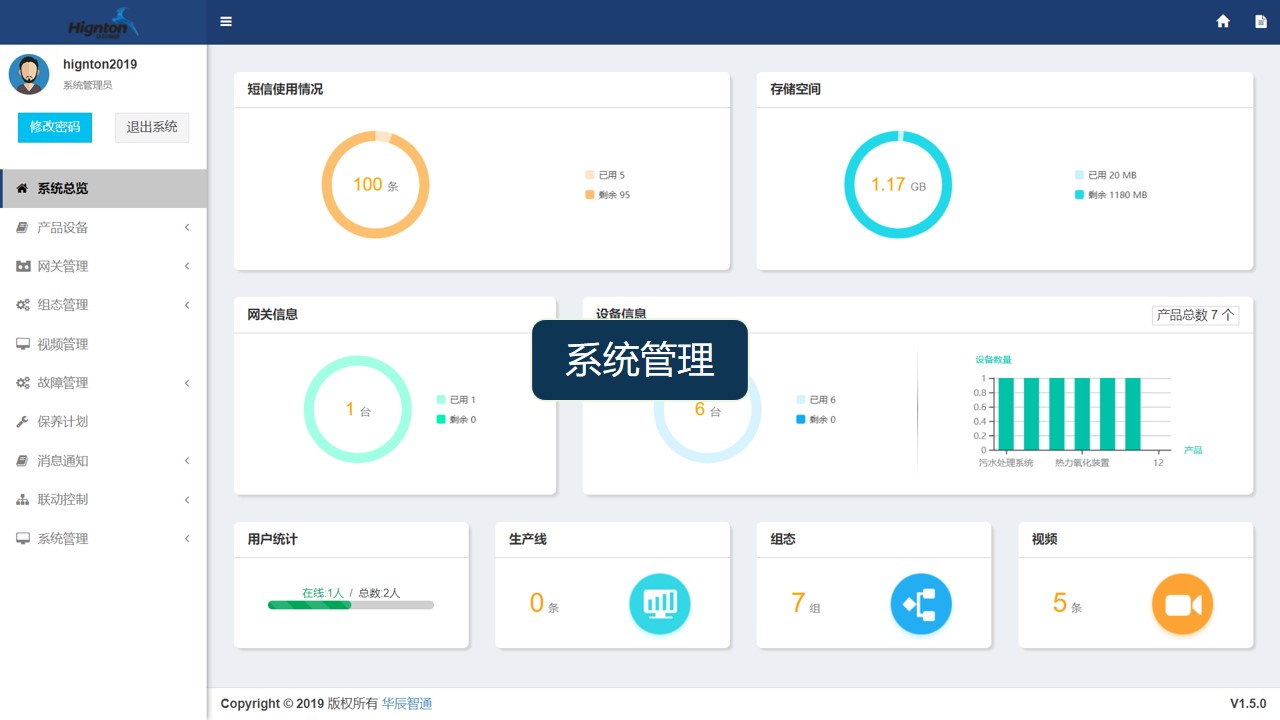This screenshot has width=1280, height=720.
Task: Open the 视频管理 monitor icon
Action: pos(22,344)
